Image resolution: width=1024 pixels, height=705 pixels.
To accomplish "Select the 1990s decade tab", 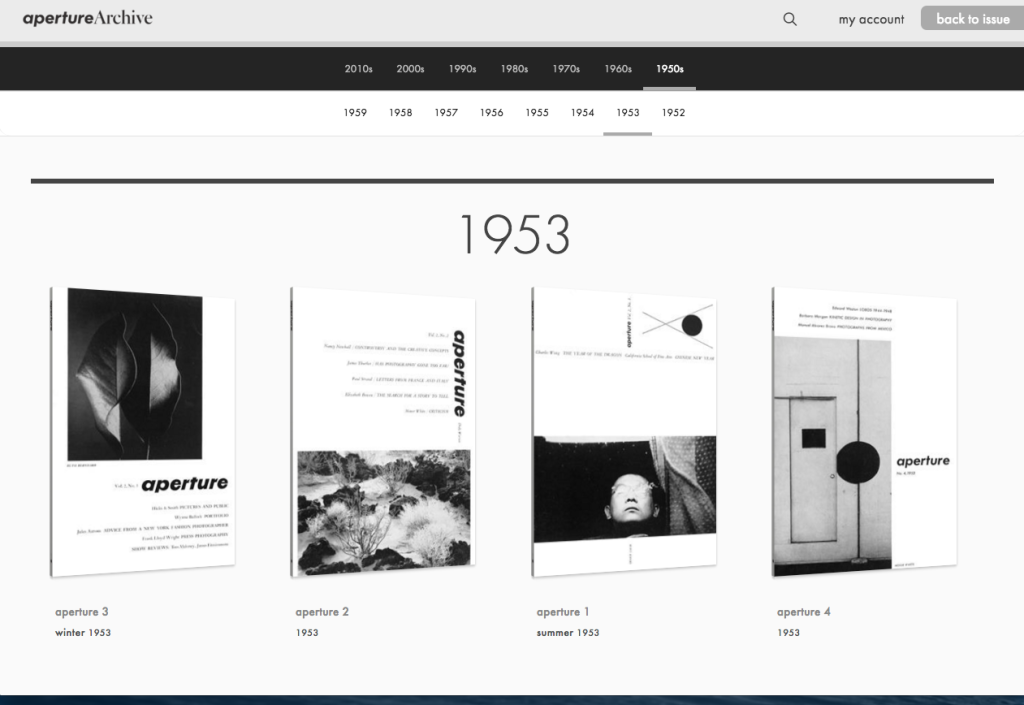I will click(462, 69).
